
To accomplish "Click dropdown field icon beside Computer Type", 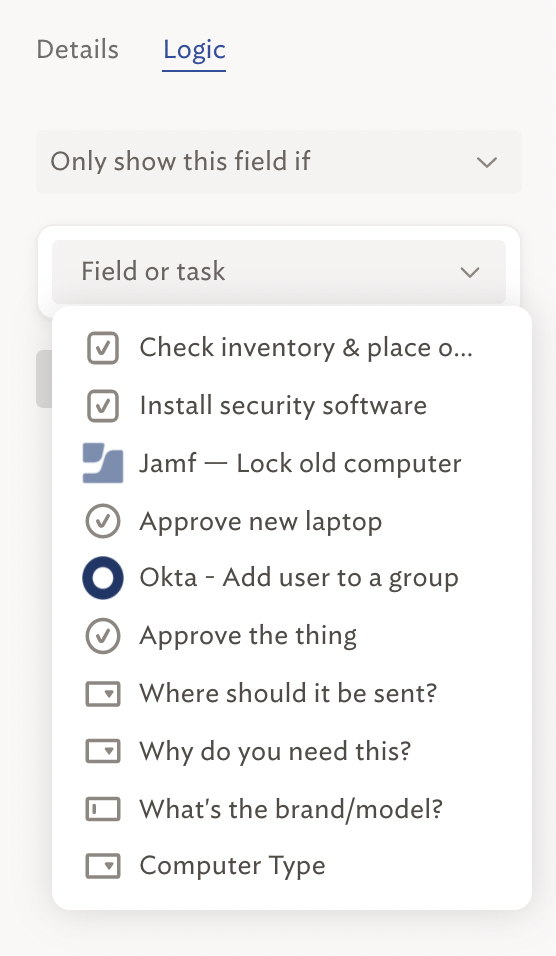I will click(x=102, y=866).
